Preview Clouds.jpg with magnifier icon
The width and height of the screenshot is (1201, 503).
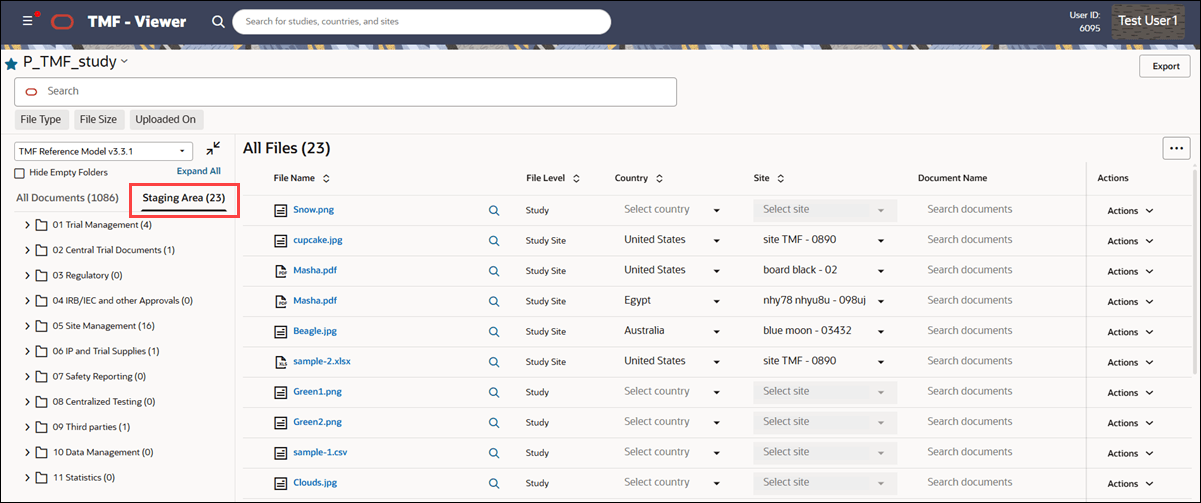click(494, 483)
